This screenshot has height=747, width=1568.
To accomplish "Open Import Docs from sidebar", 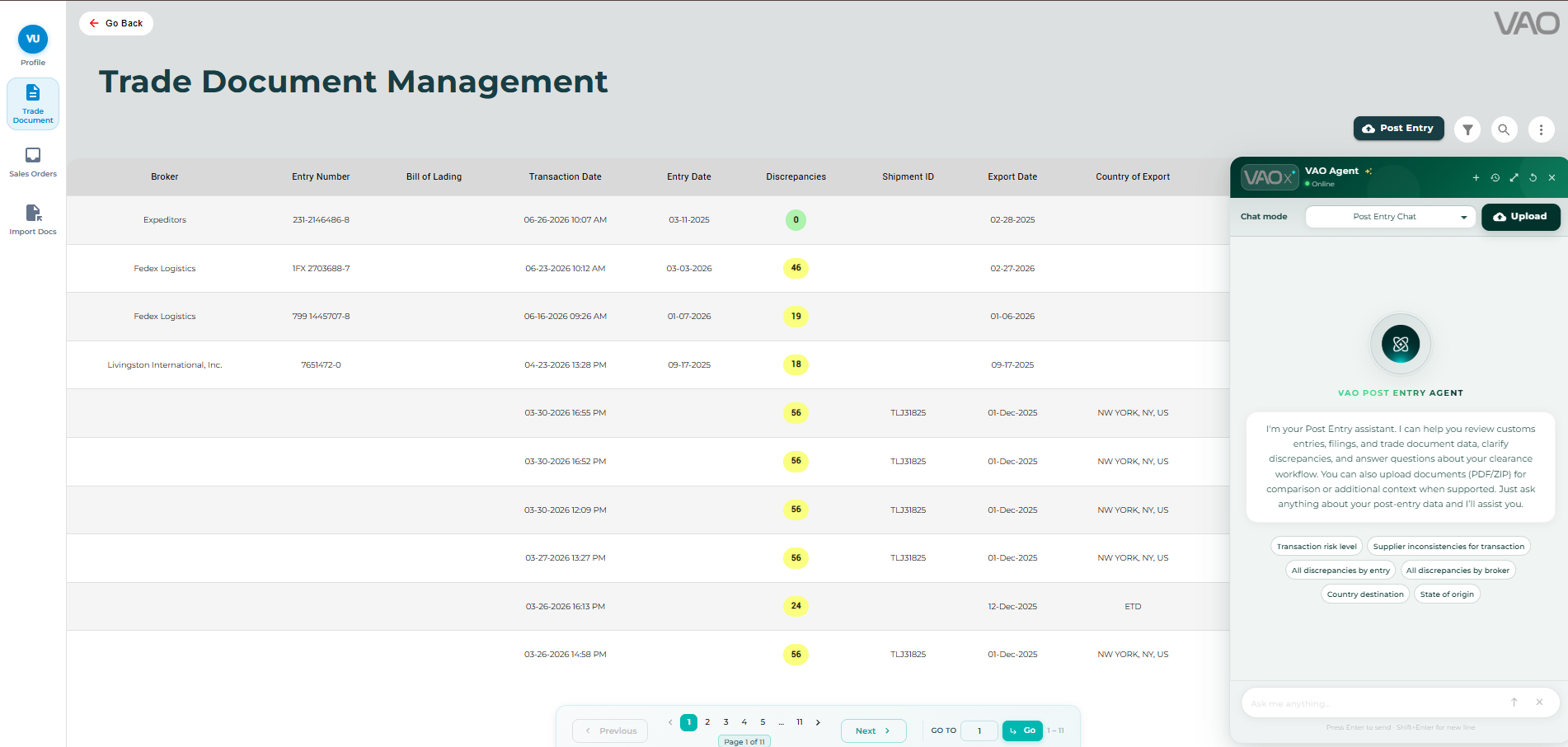I will pyautogui.click(x=33, y=219).
